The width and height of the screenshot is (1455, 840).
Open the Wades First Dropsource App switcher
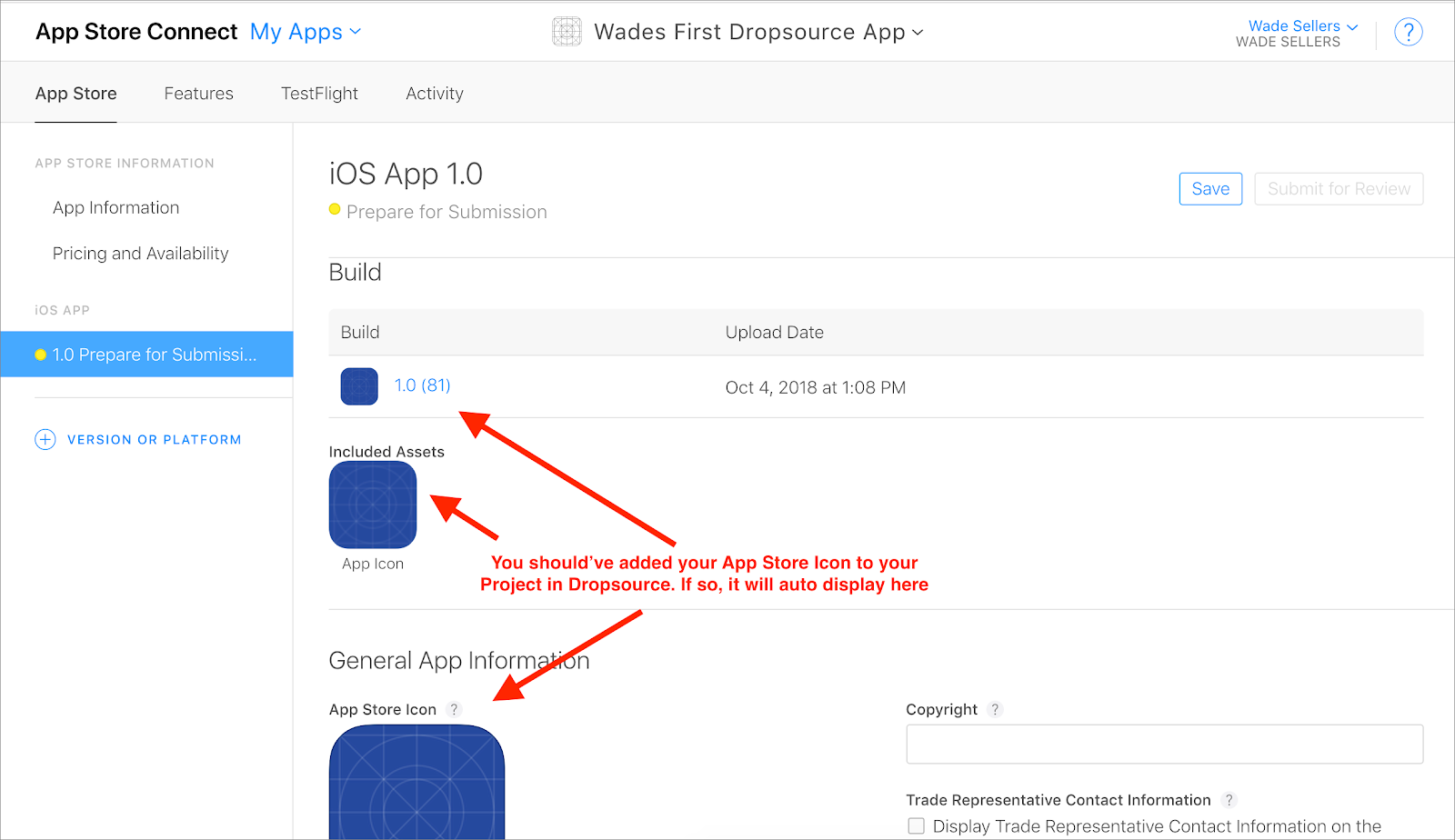pyautogui.click(x=758, y=32)
